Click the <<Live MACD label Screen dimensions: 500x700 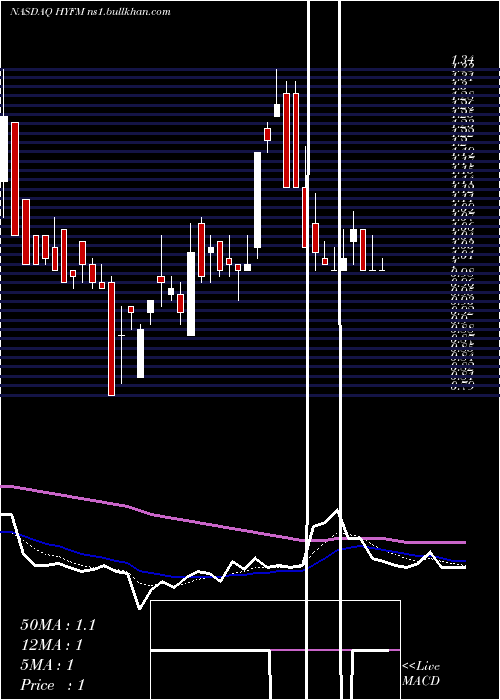pyautogui.click(x=421, y=674)
